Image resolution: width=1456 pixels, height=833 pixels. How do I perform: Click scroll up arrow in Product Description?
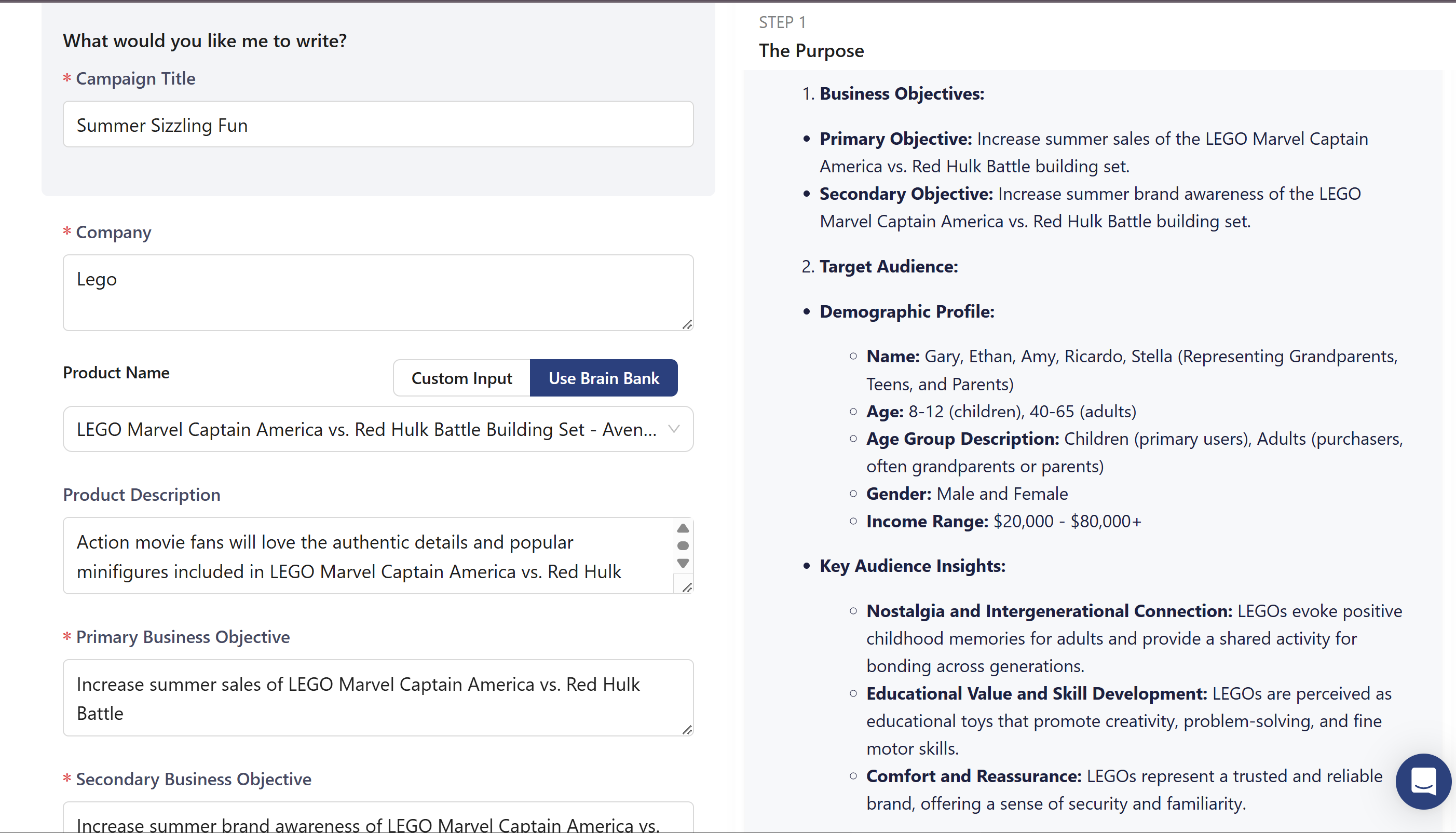tap(683, 528)
